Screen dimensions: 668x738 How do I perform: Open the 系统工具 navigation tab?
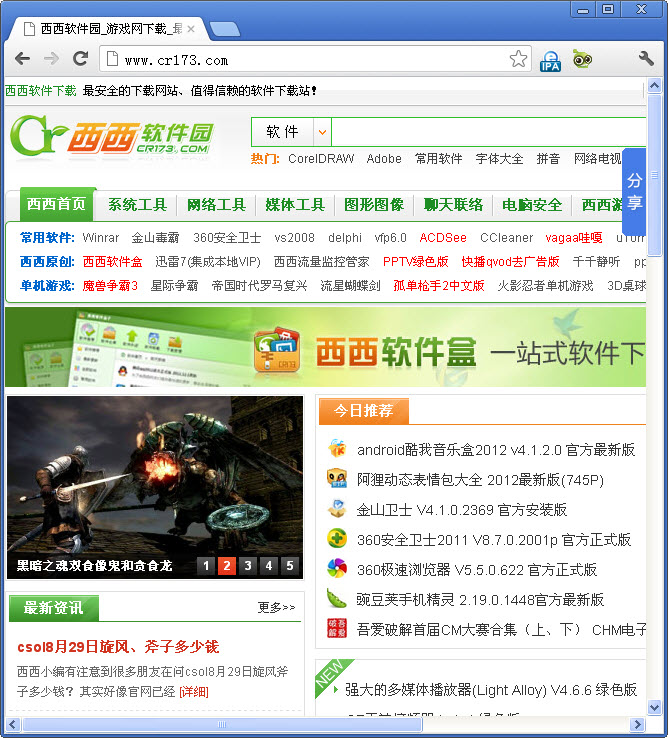coord(137,205)
